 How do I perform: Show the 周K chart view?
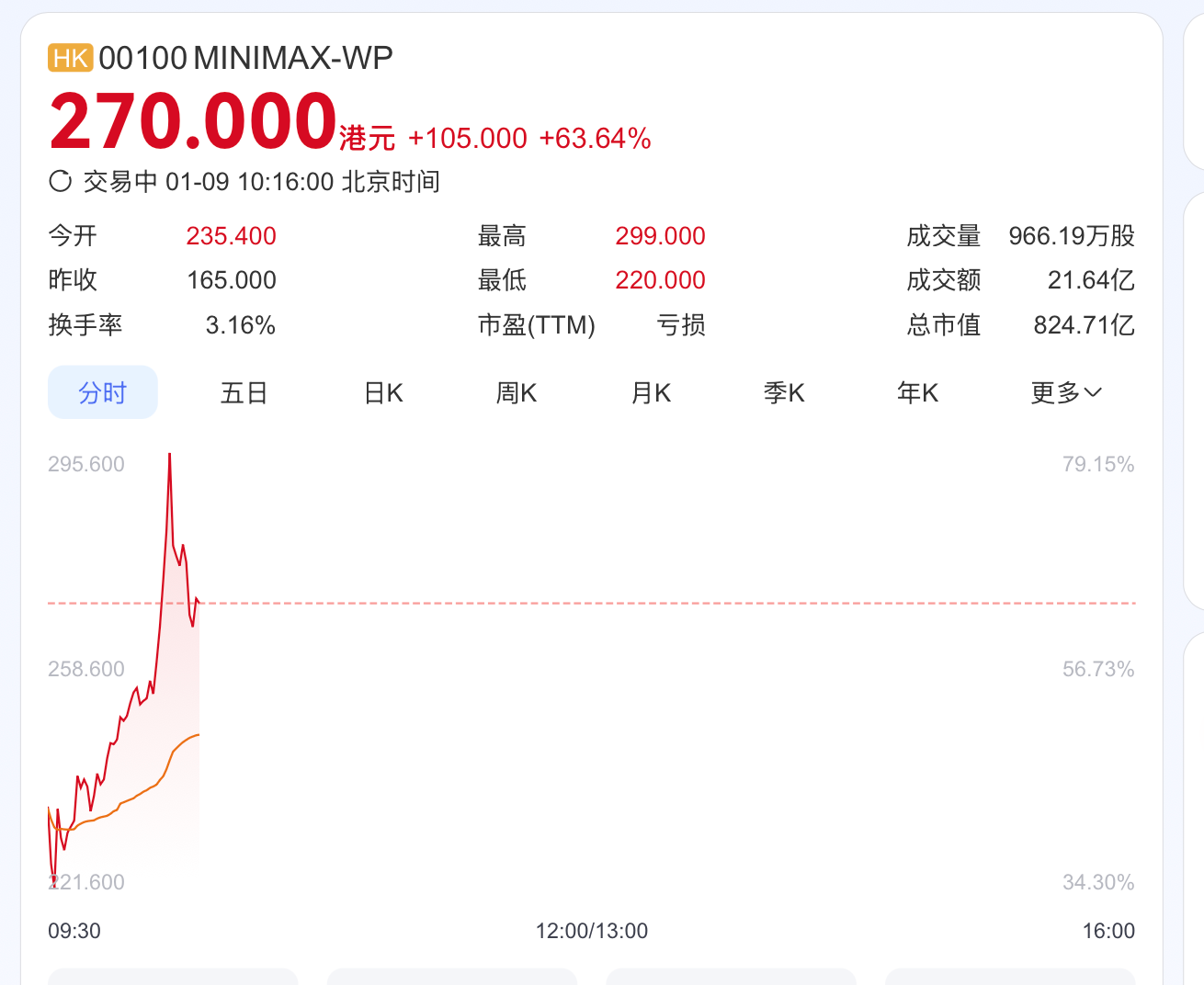(x=516, y=393)
